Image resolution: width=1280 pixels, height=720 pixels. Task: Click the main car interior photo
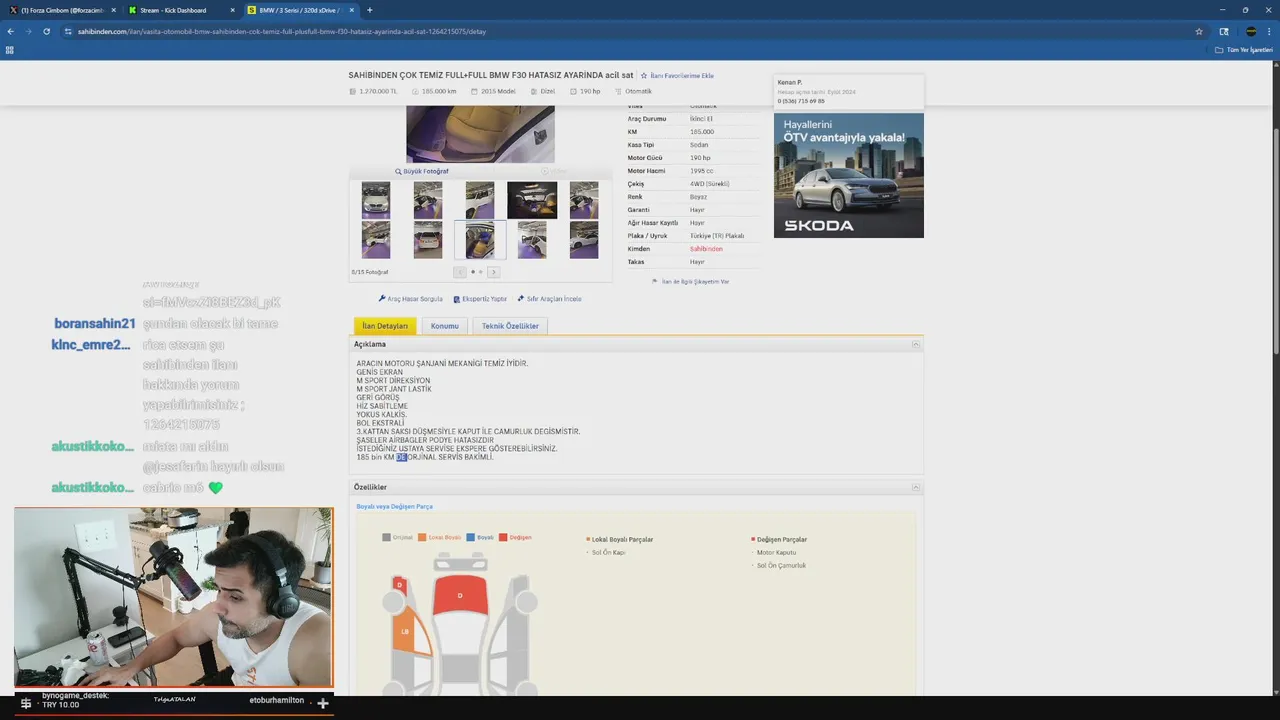coord(480,134)
